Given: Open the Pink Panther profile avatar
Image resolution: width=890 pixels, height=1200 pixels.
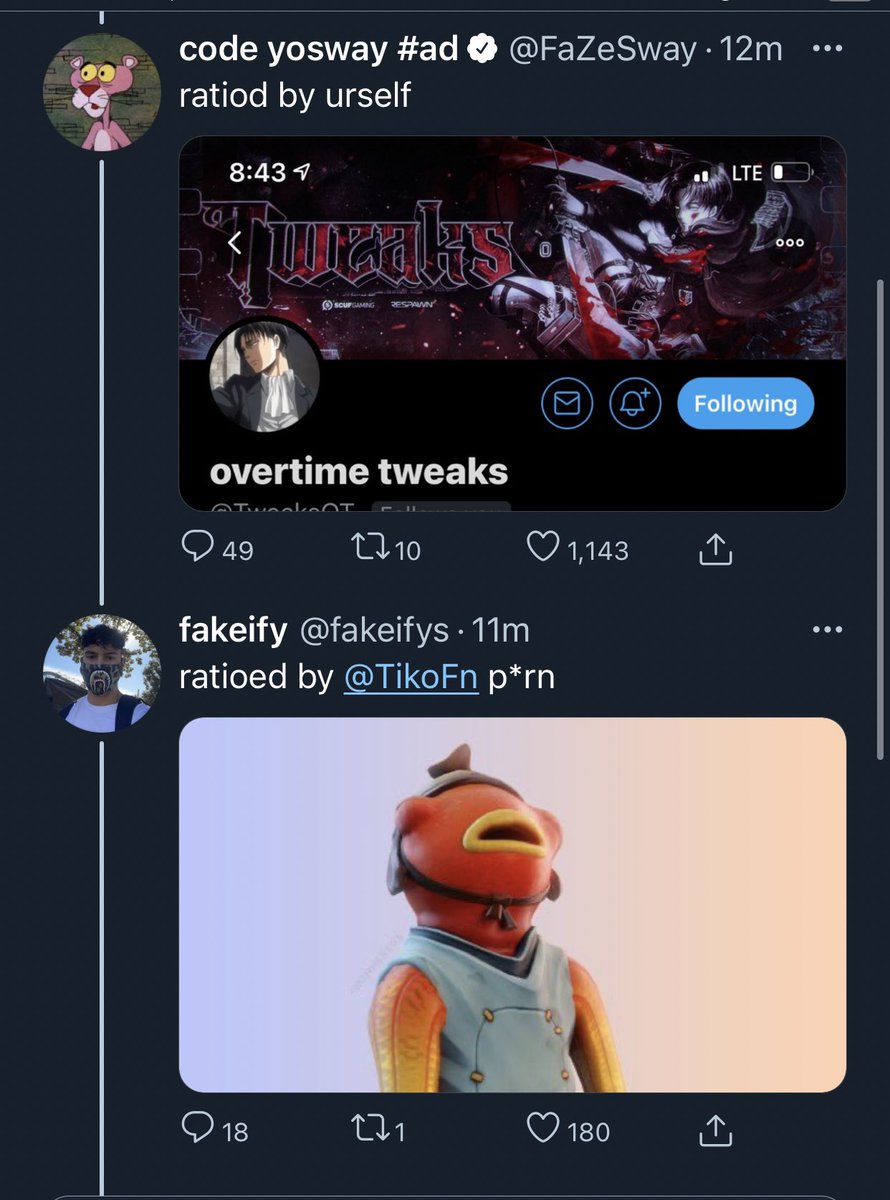Looking at the screenshot, I should 102,92.
